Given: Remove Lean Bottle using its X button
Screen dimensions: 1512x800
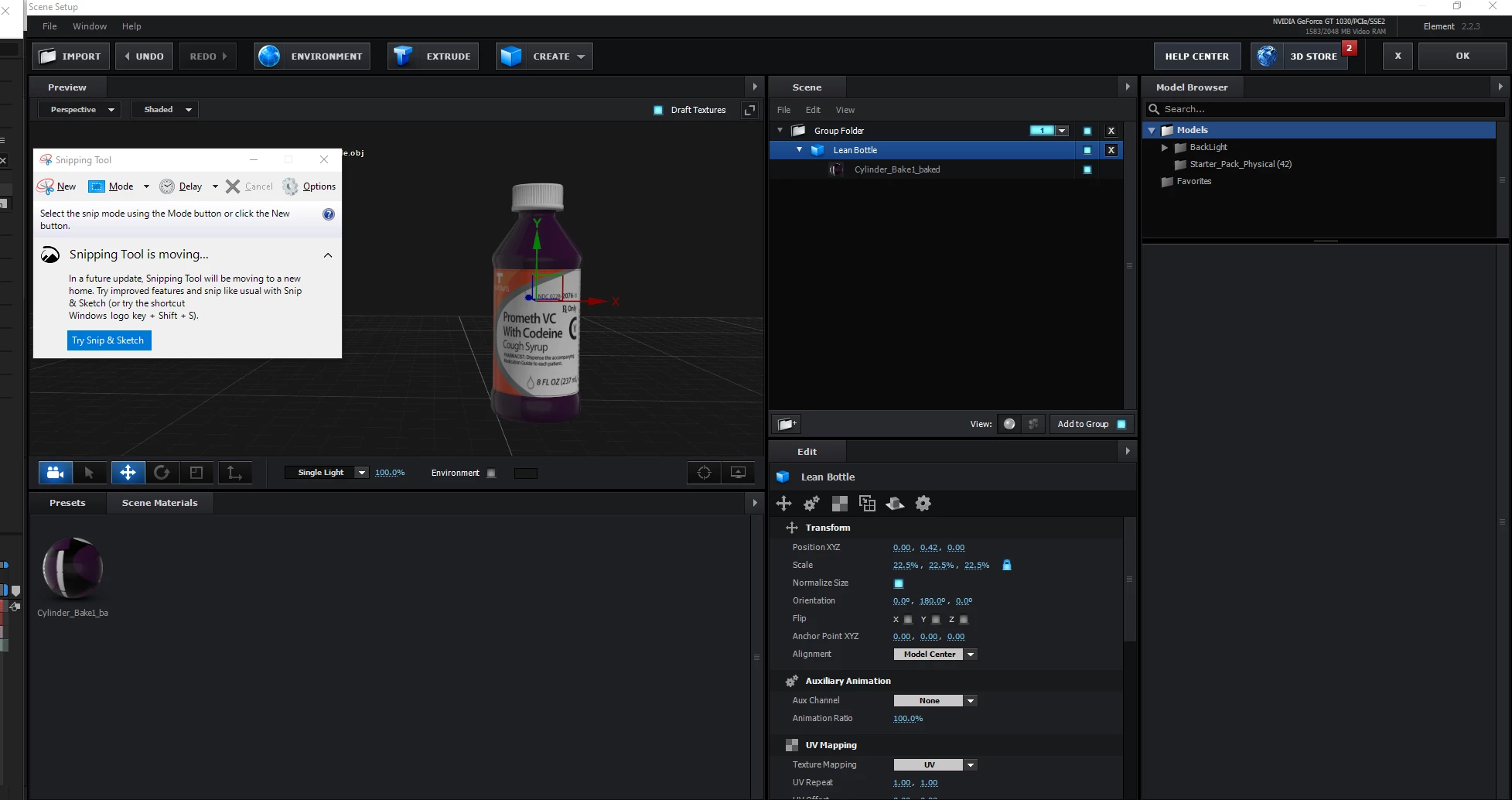Looking at the screenshot, I should click(x=1111, y=150).
